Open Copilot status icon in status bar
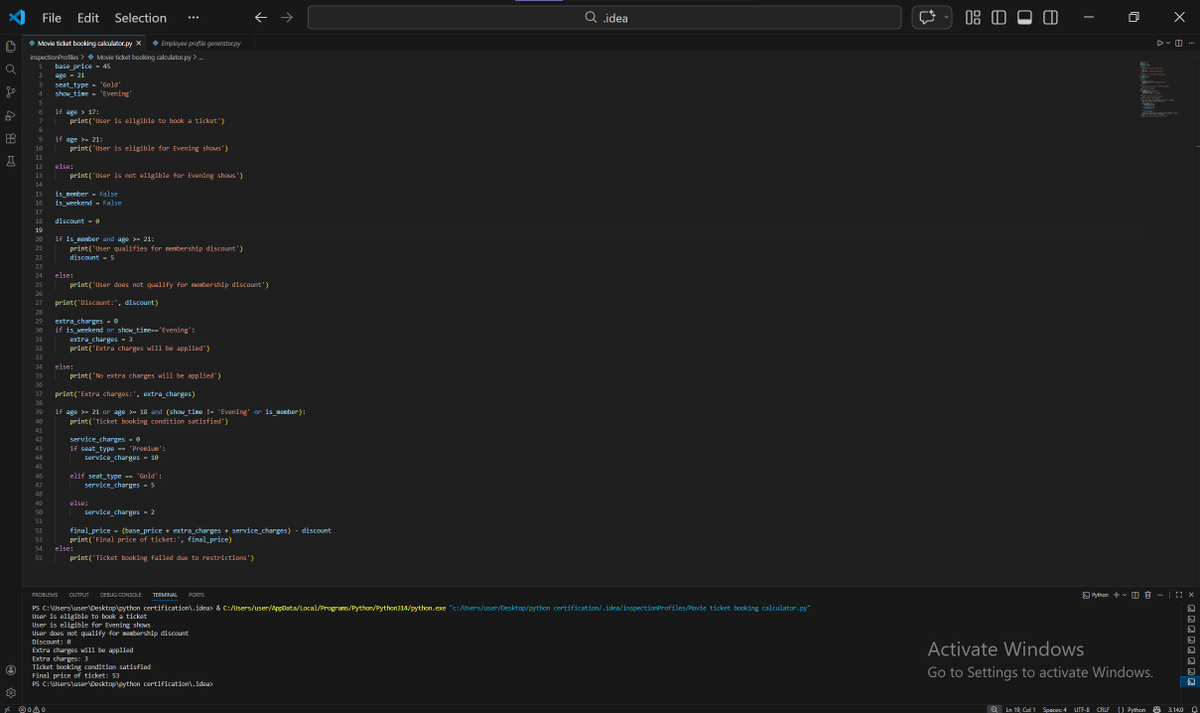1200x713 pixels. (x=1157, y=709)
